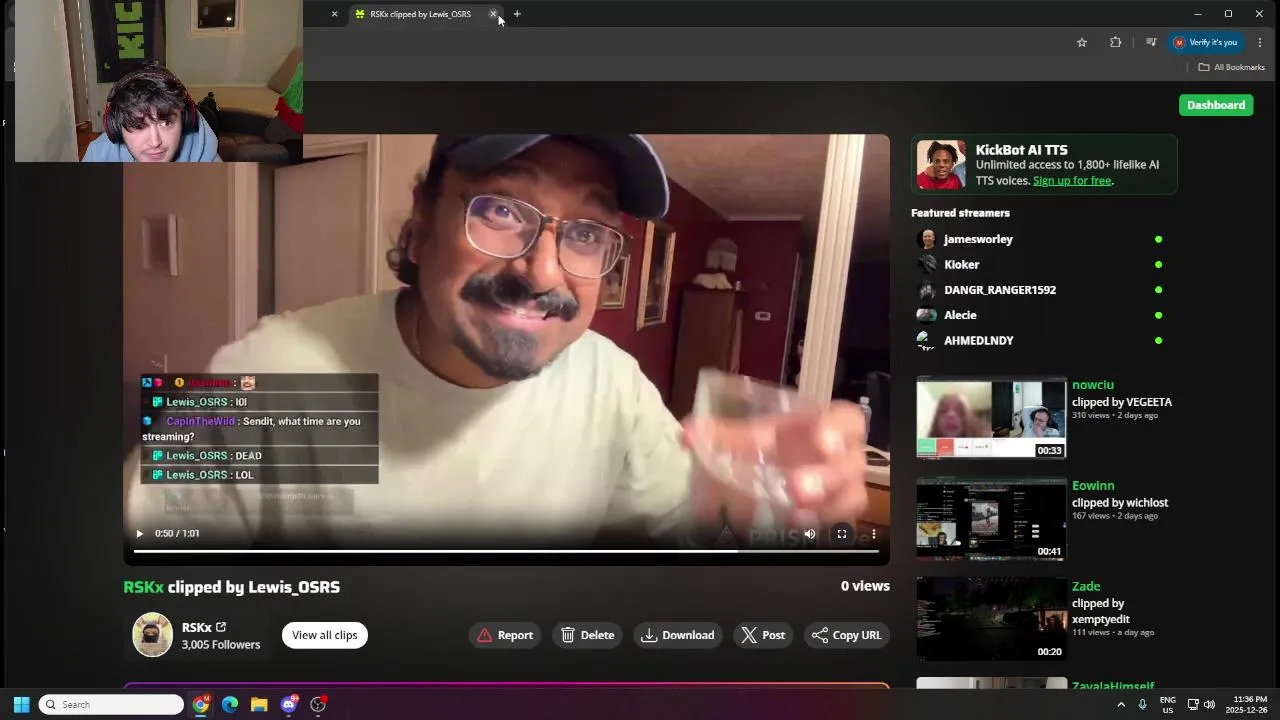Viewport: 1280px width, 720px height.
Task: View all clips by RSKx
Action: click(325, 635)
